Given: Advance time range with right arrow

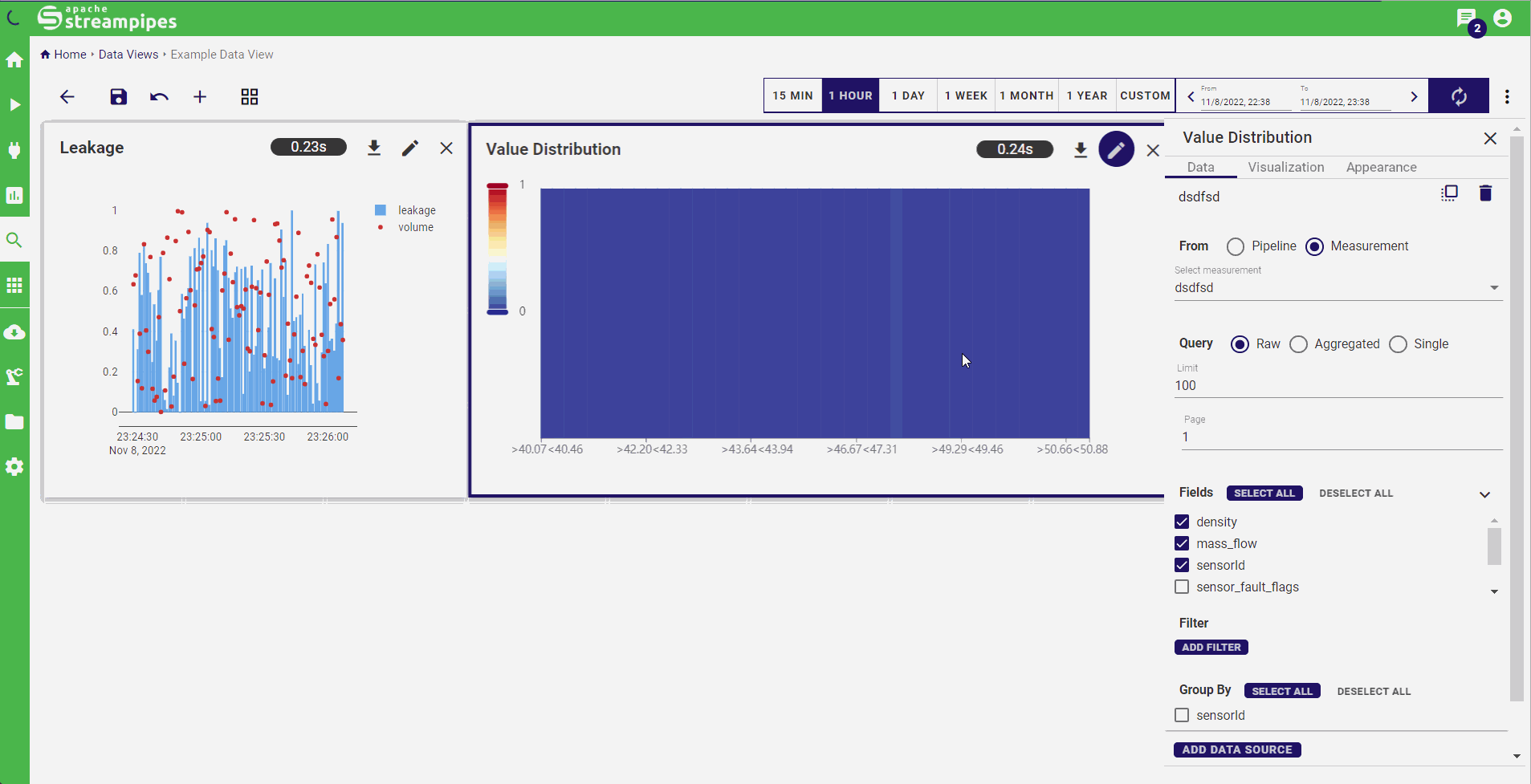Looking at the screenshot, I should pos(1414,95).
